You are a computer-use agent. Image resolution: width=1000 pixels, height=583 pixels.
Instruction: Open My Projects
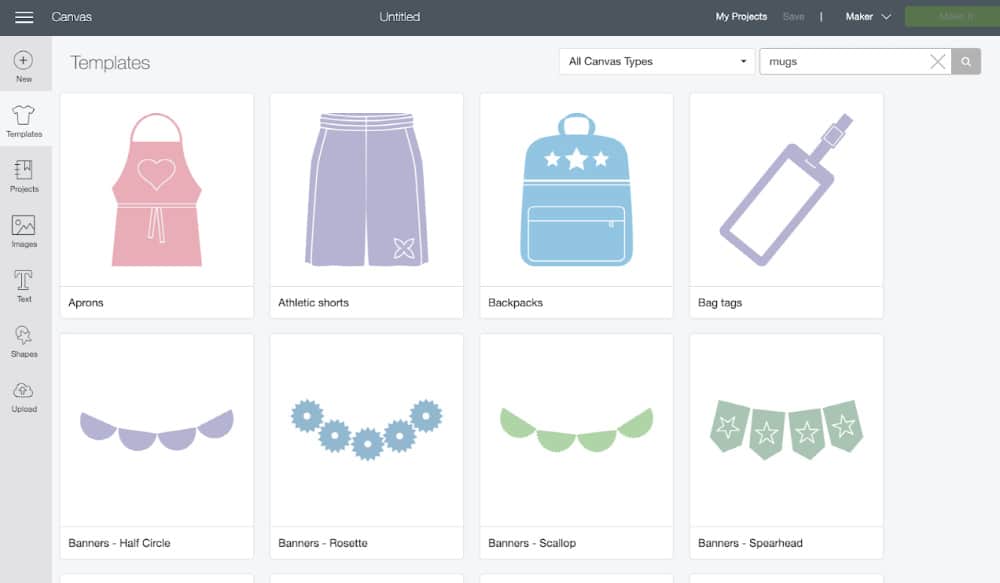click(741, 17)
